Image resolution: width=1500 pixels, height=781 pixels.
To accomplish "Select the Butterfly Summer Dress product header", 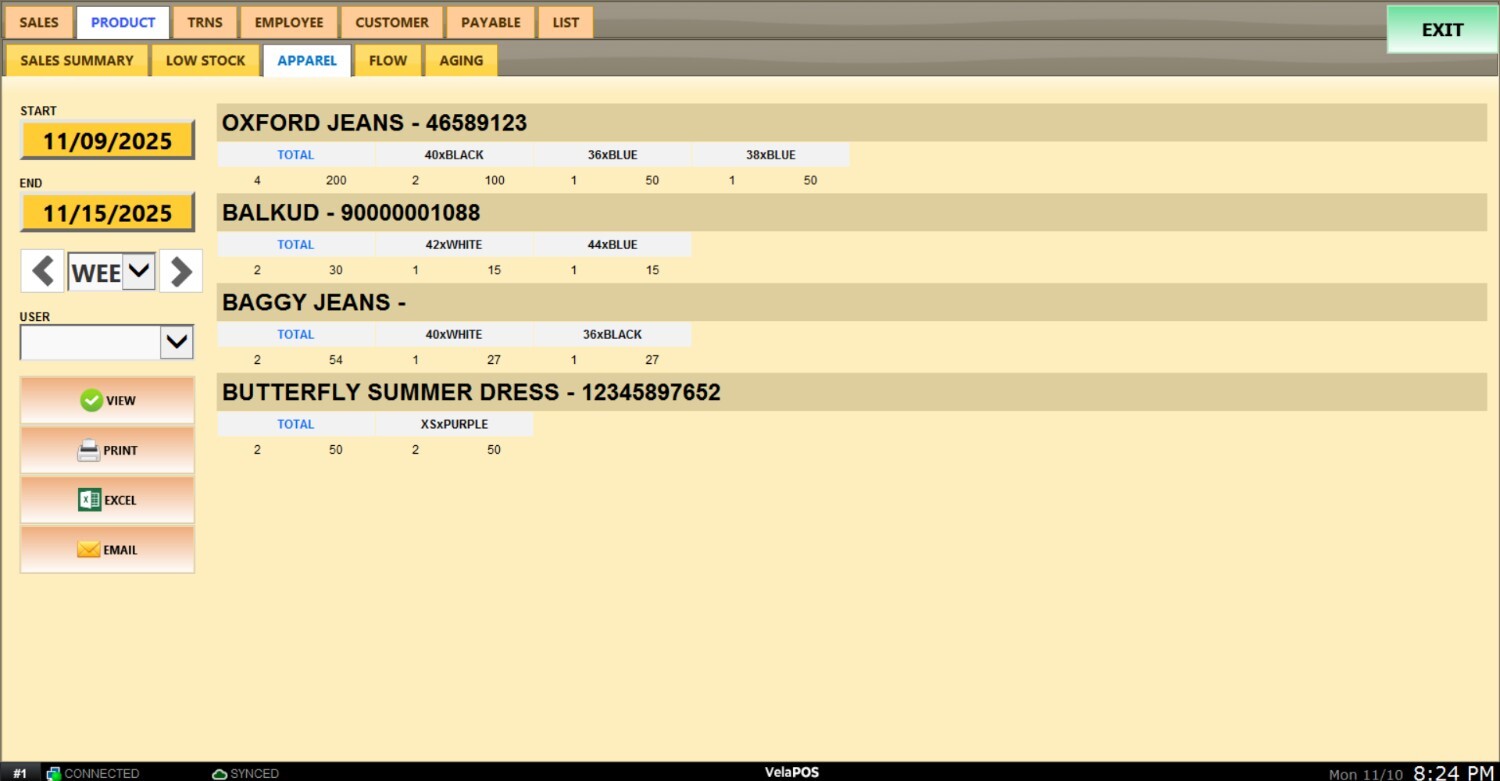I will (471, 392).
